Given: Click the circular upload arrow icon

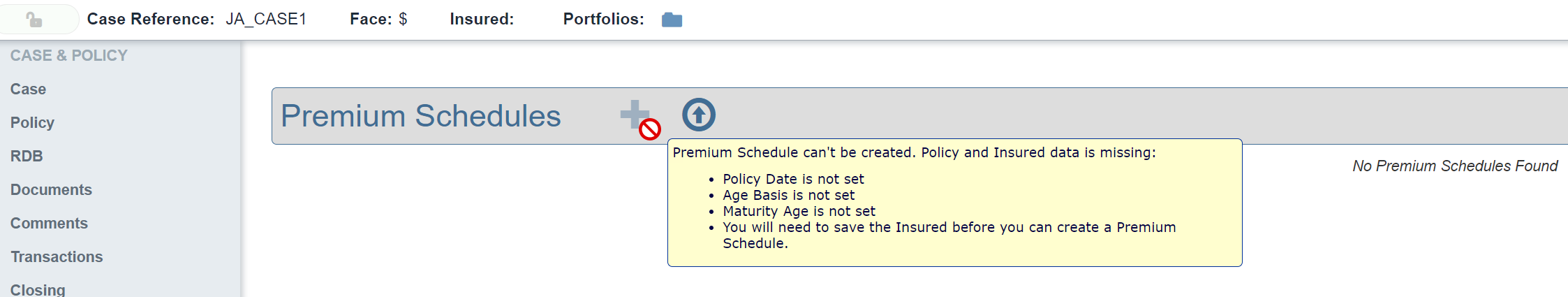Looking at the screenshot, I should point(699,115).
